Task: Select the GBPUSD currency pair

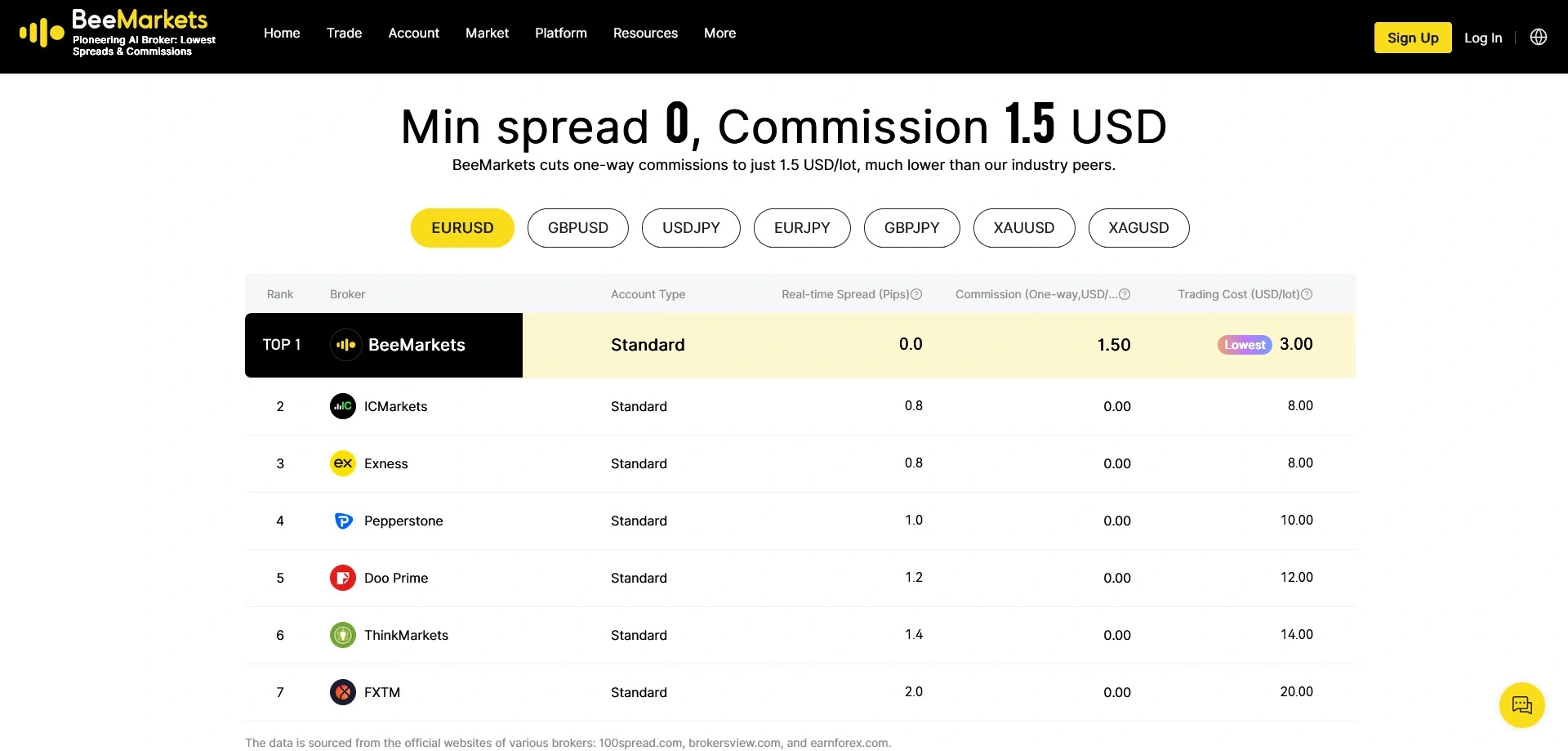Action: pos(577,228)
